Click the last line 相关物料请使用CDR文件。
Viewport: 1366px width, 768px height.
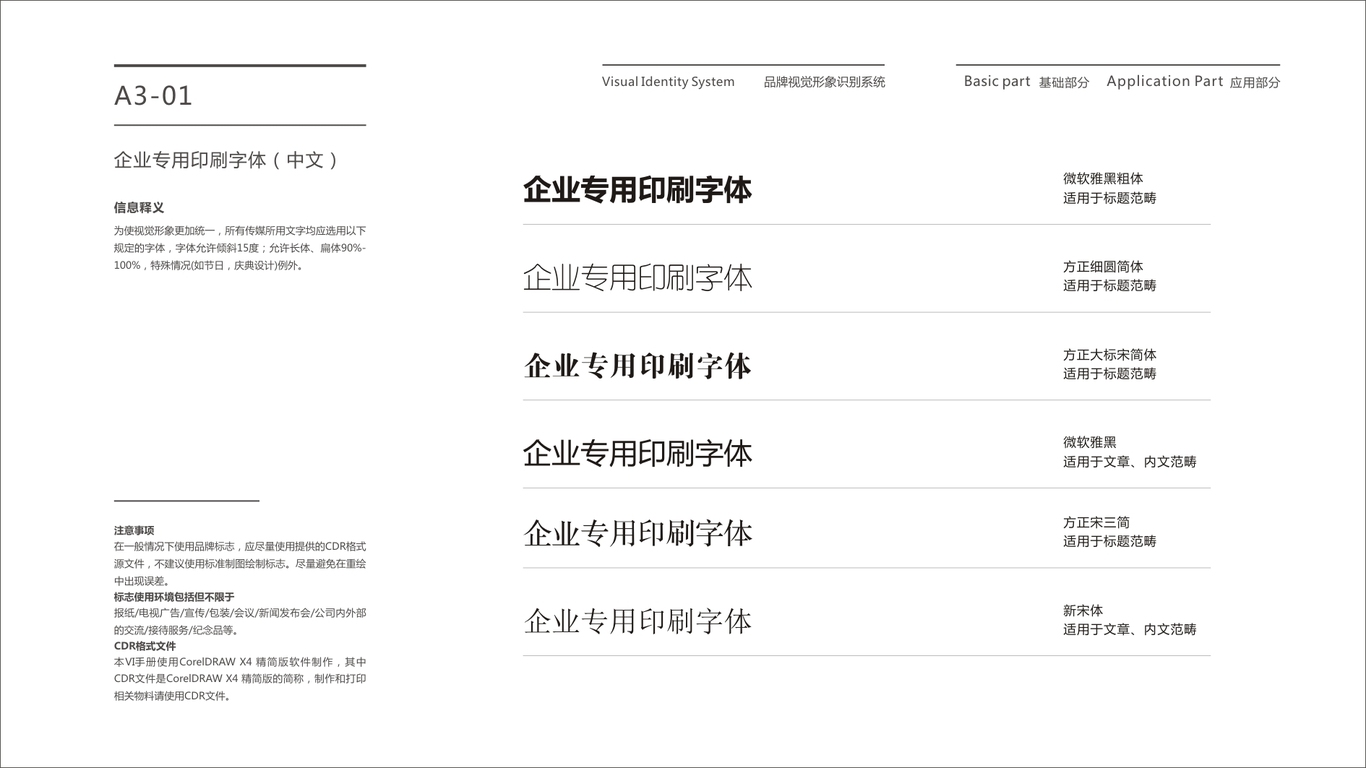click(173, 696)
